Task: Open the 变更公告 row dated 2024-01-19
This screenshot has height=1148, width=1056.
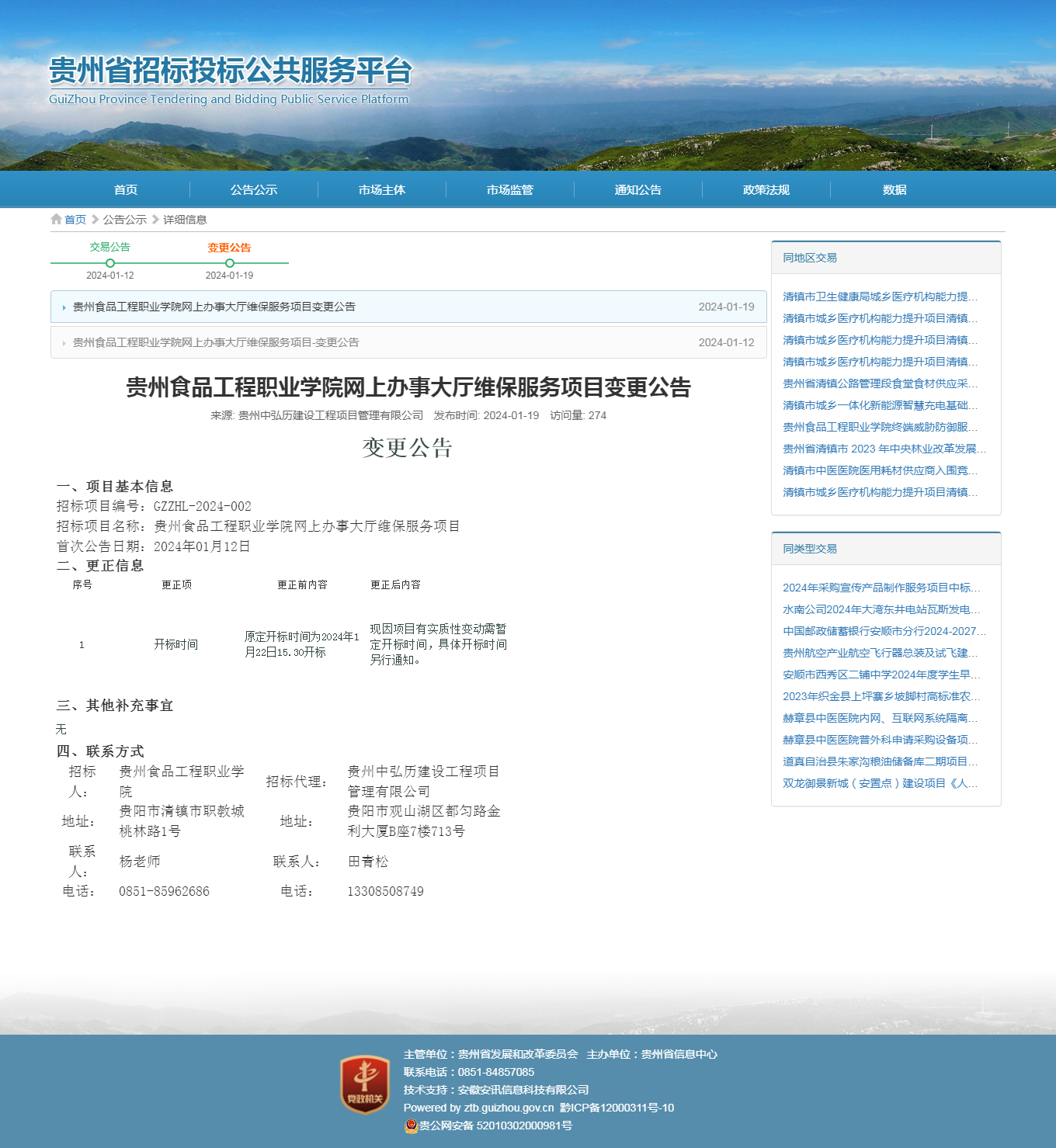Action: [408, 307]
